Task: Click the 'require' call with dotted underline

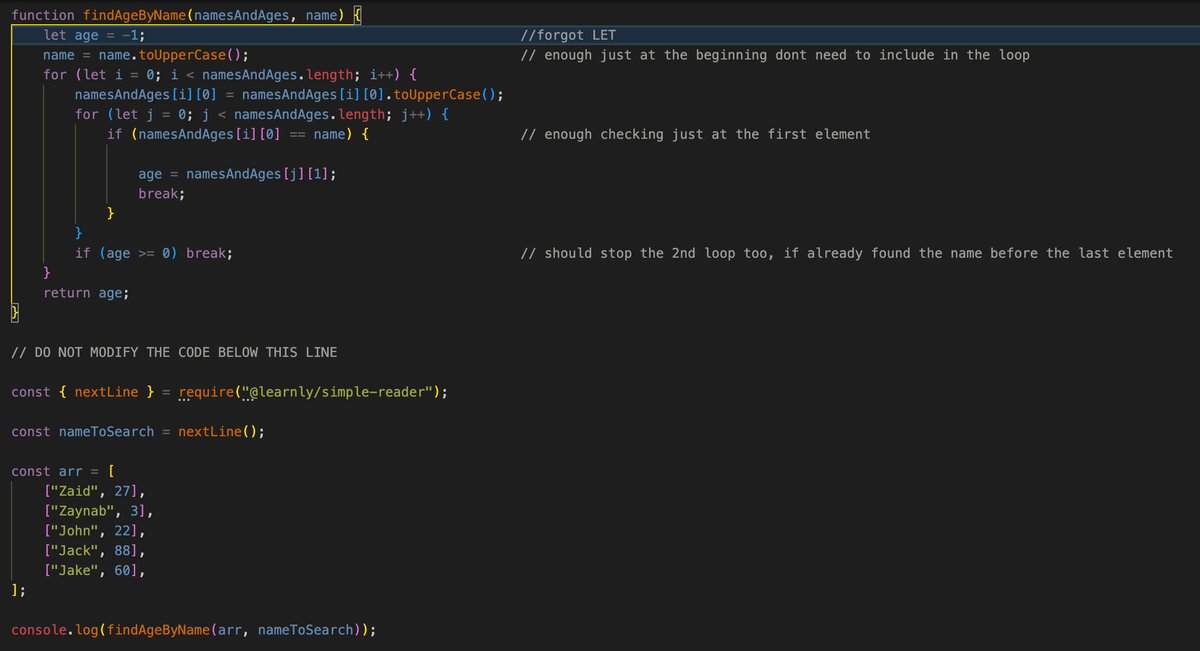Action: click(x=205, y=392)
